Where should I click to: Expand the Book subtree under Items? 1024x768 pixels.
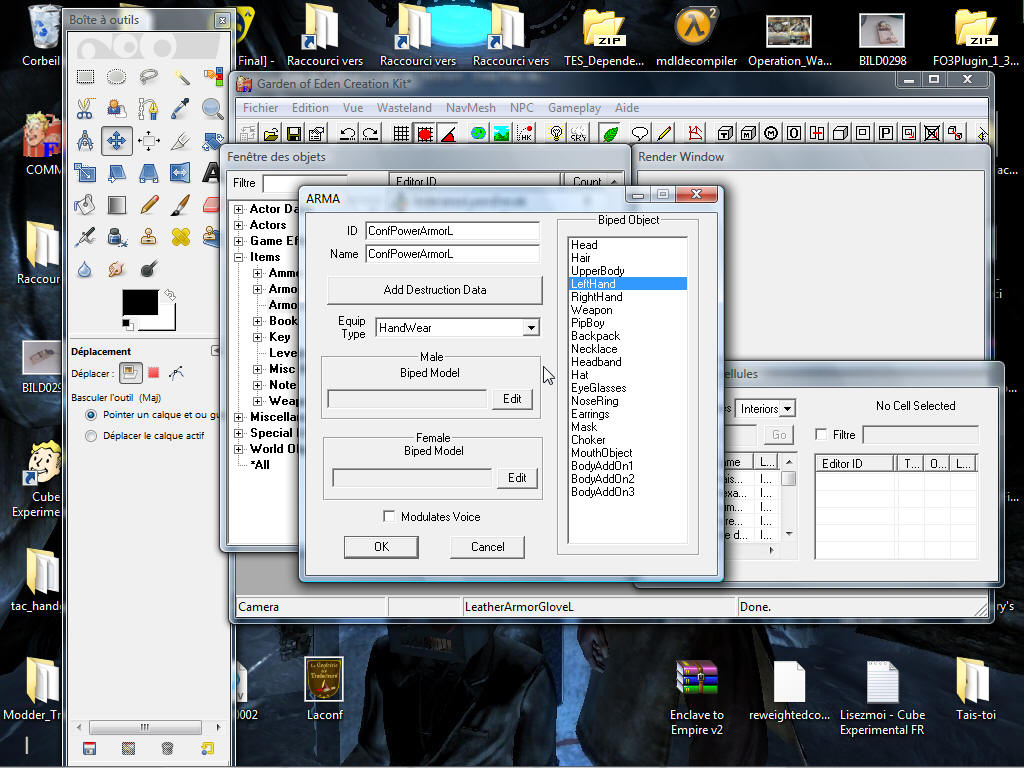(258, 321)
